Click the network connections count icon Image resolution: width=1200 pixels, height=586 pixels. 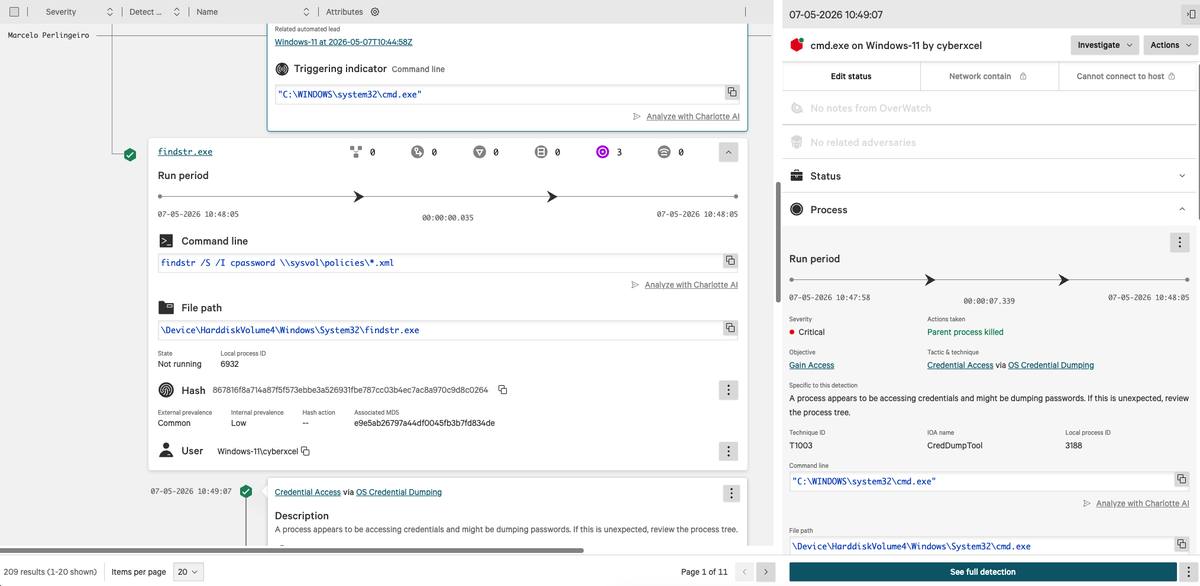click(x=664, y=152)
